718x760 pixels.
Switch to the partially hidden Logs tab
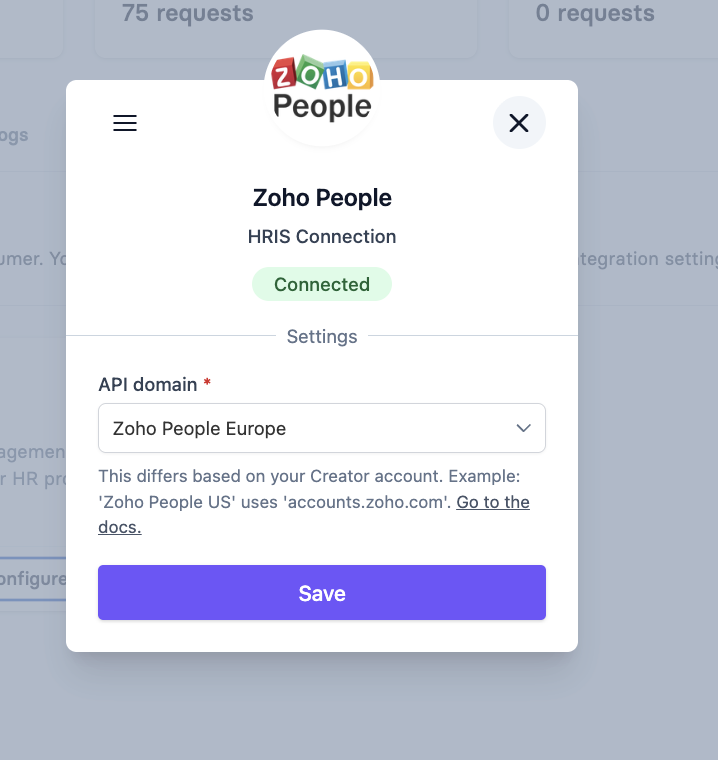pos(14,135)
